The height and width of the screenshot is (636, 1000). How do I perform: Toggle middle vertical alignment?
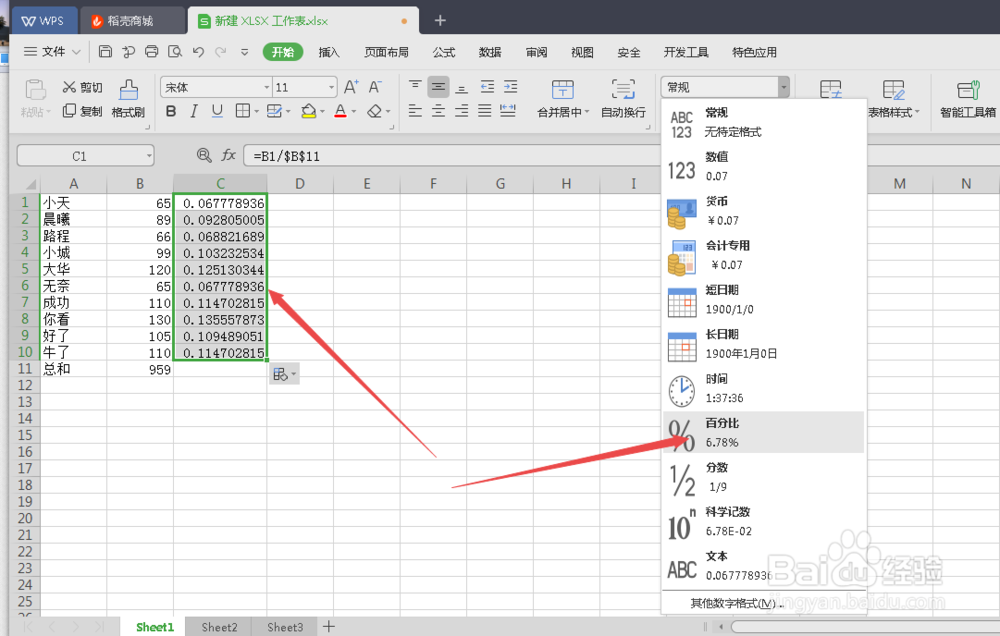[438, 87]
